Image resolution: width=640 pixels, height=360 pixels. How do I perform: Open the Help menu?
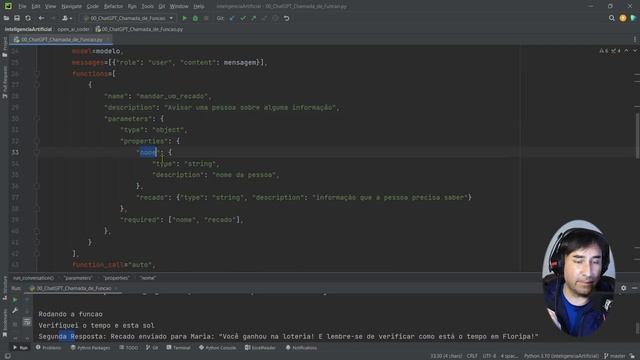199,7
